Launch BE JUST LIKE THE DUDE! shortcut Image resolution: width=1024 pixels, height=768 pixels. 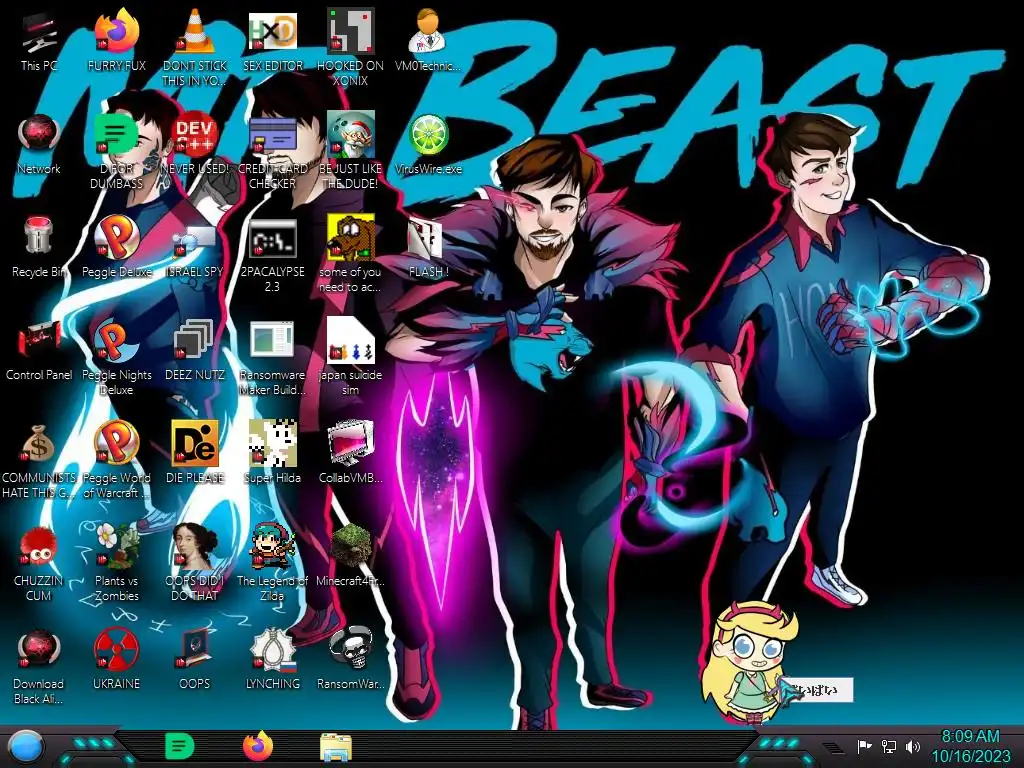350,152
